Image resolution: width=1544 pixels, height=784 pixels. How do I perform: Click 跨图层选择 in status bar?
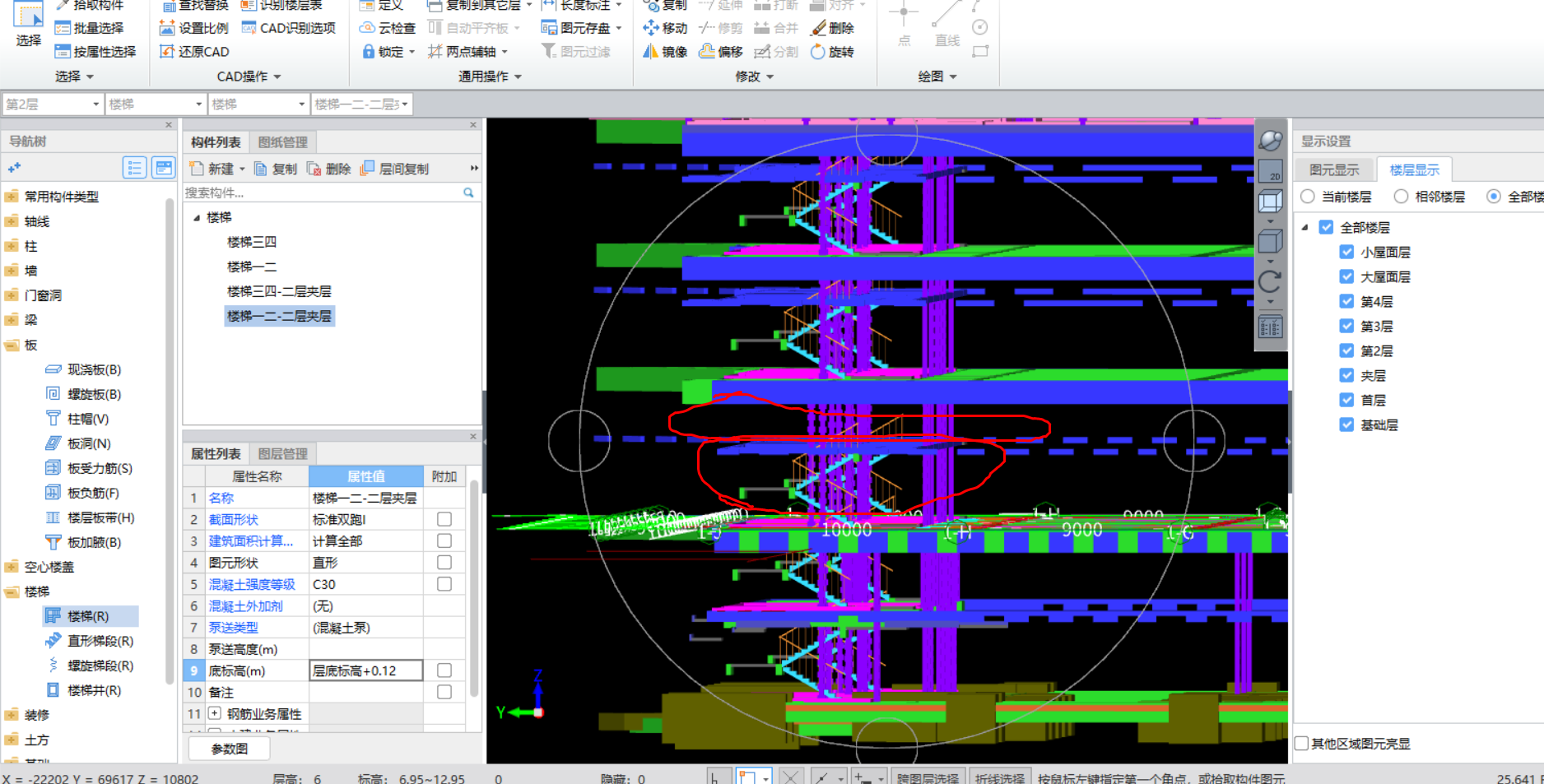pos(928,777)
